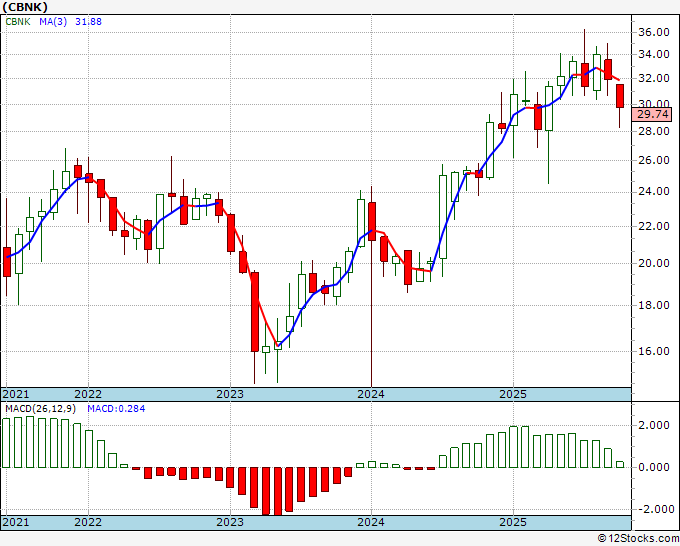Click the 28.00 price axis label

pos(654,131)
